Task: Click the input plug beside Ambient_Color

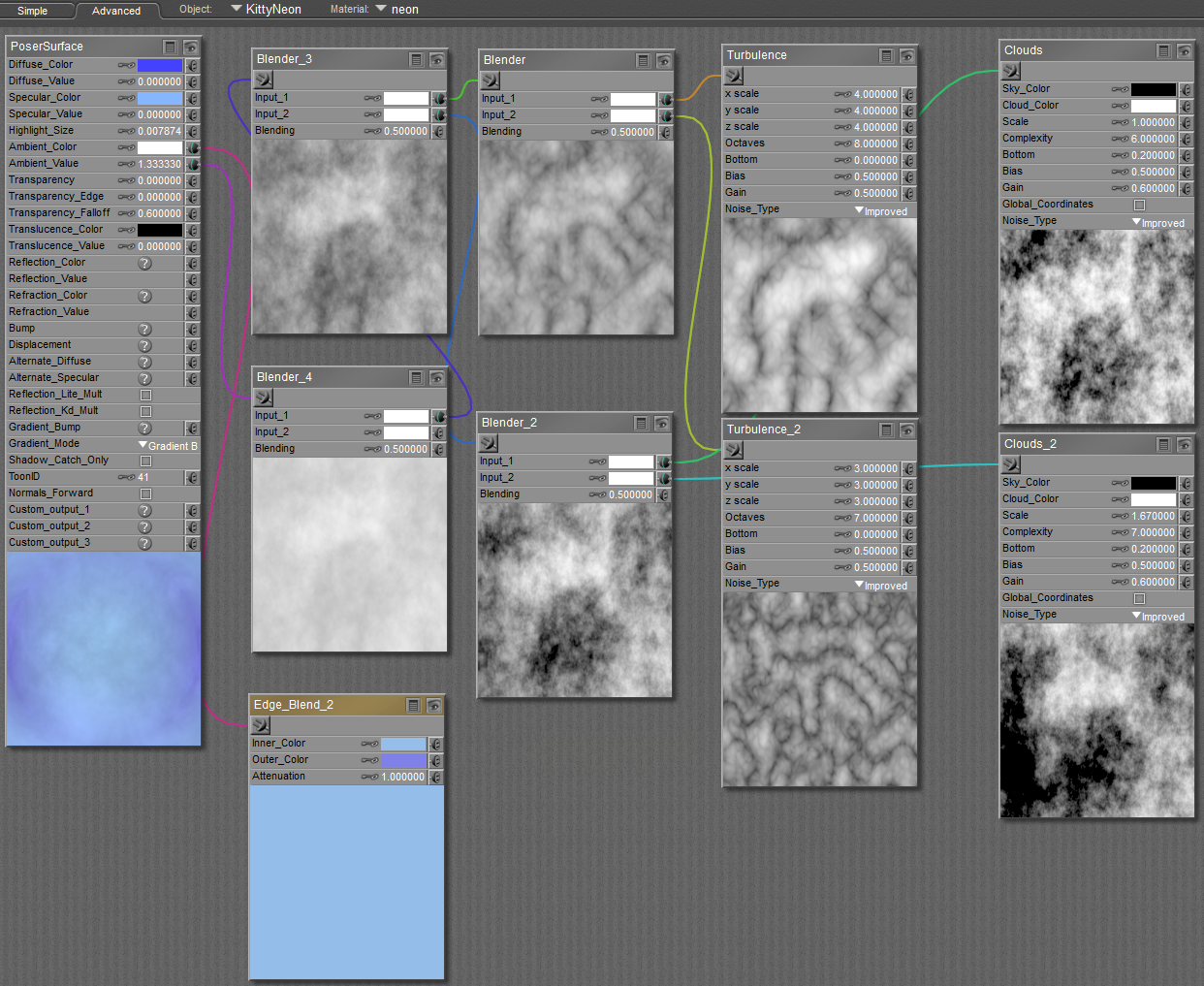Action: tap(193, 147)
